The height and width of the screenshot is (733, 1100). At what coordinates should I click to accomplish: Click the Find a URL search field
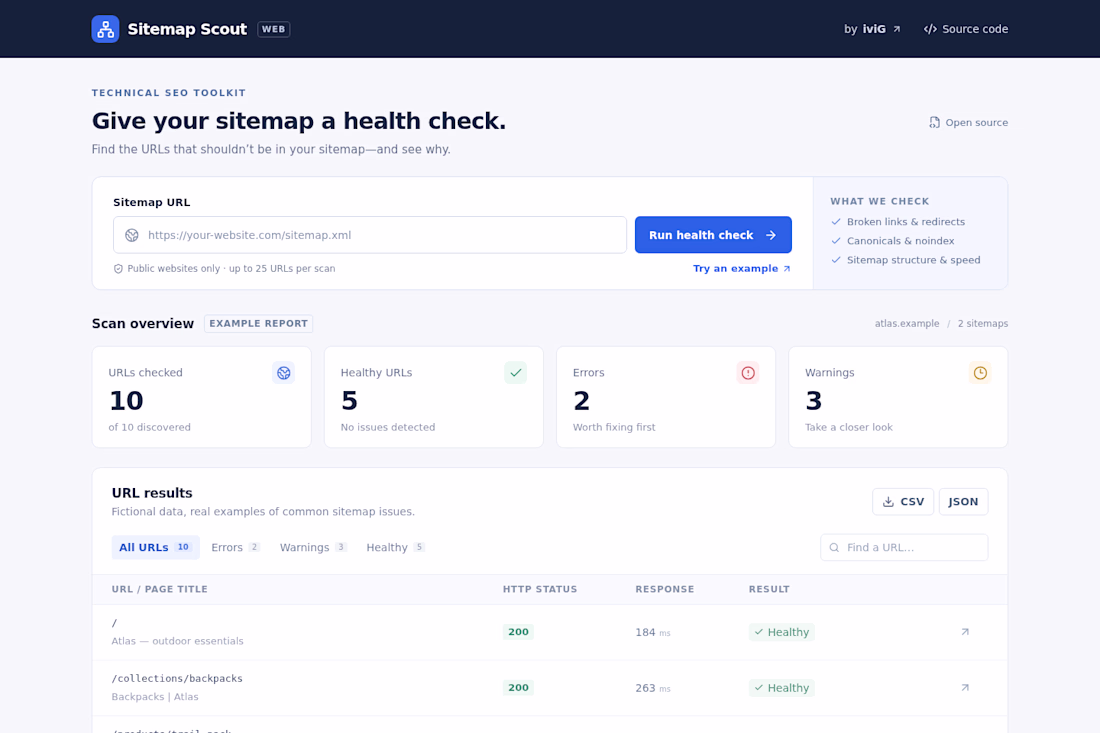(904, 547)
